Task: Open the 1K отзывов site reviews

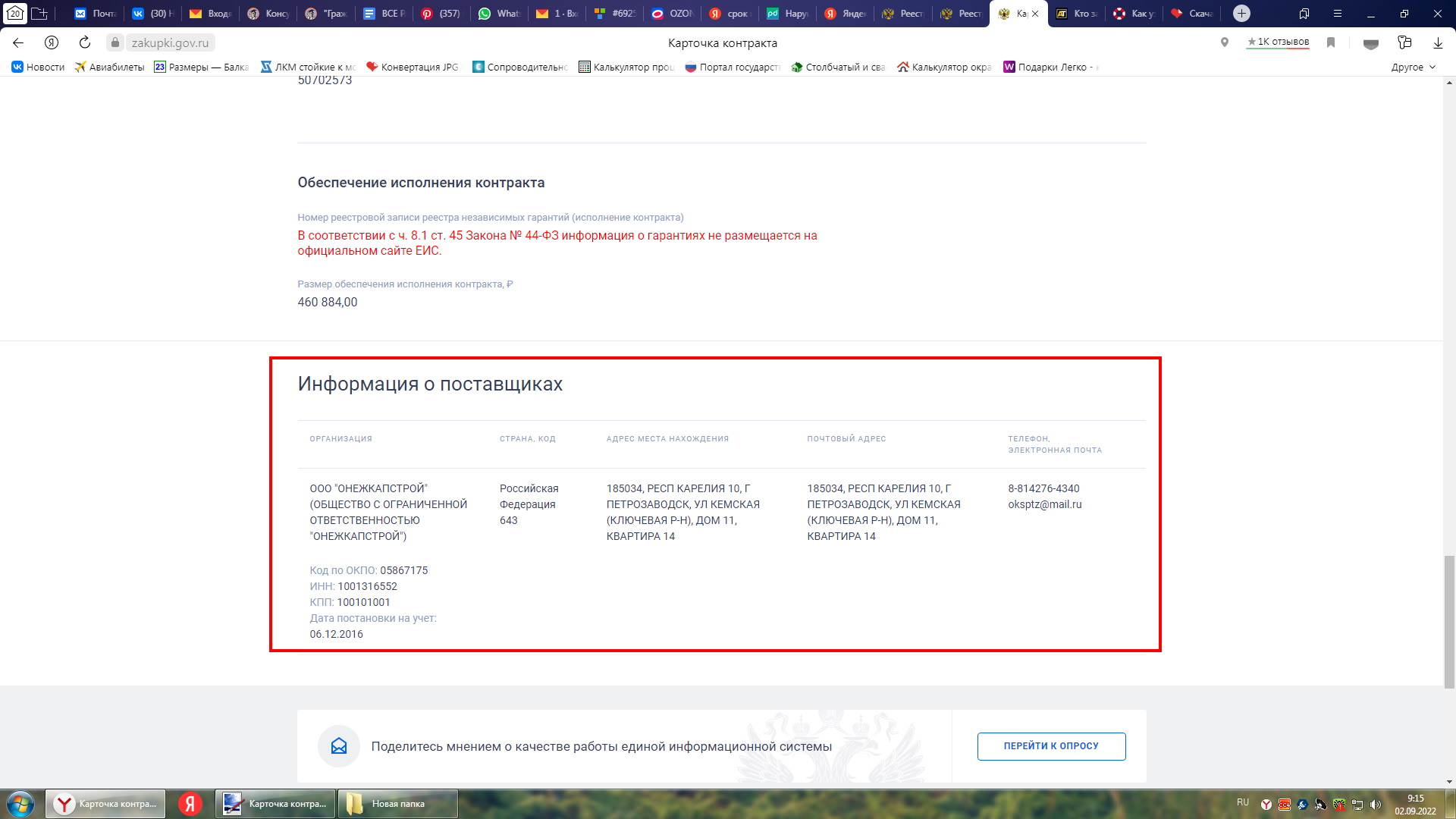Action: (1278, 42)
